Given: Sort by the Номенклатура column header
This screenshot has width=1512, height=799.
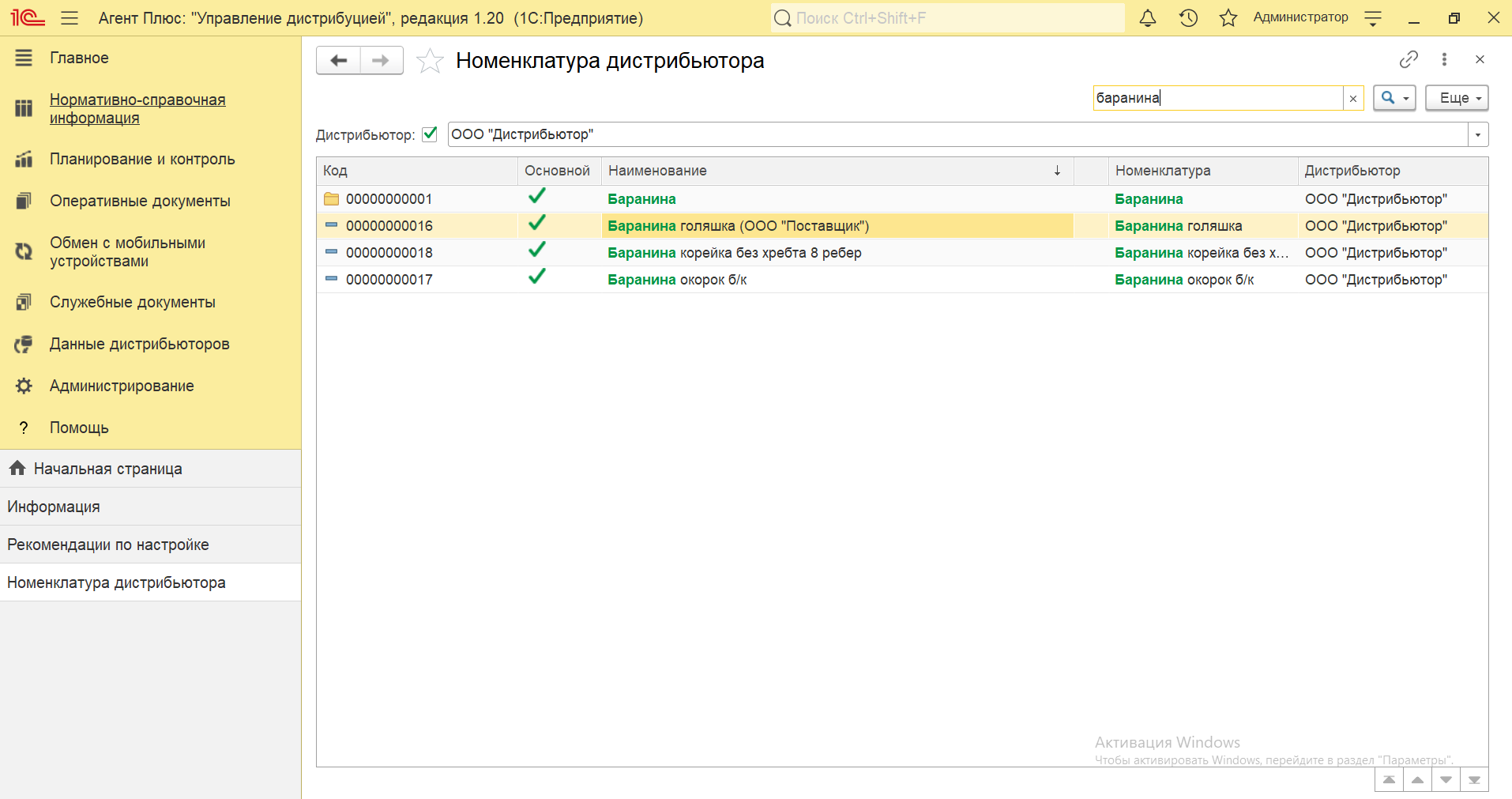Looking at the screenshot, I should [x=1203, y=171].
